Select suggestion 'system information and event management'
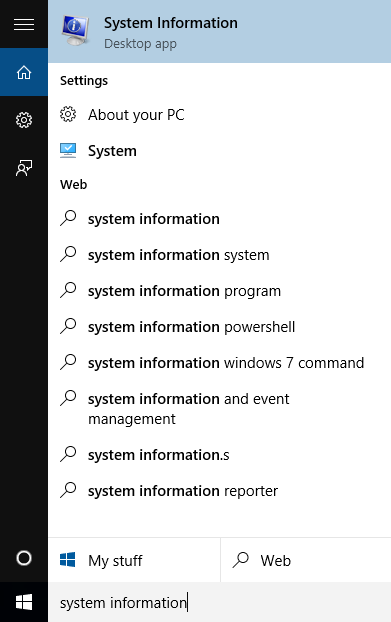 (x=219, y=409)
